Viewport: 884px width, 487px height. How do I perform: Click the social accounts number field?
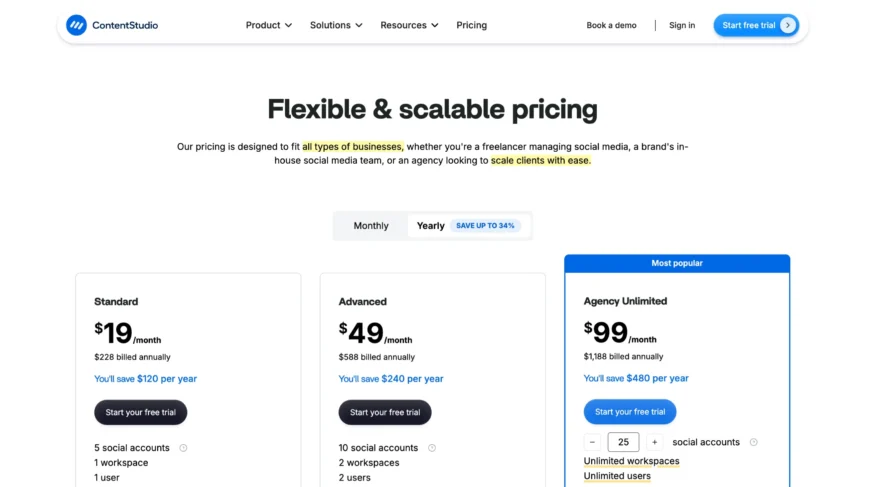(623, 442)
